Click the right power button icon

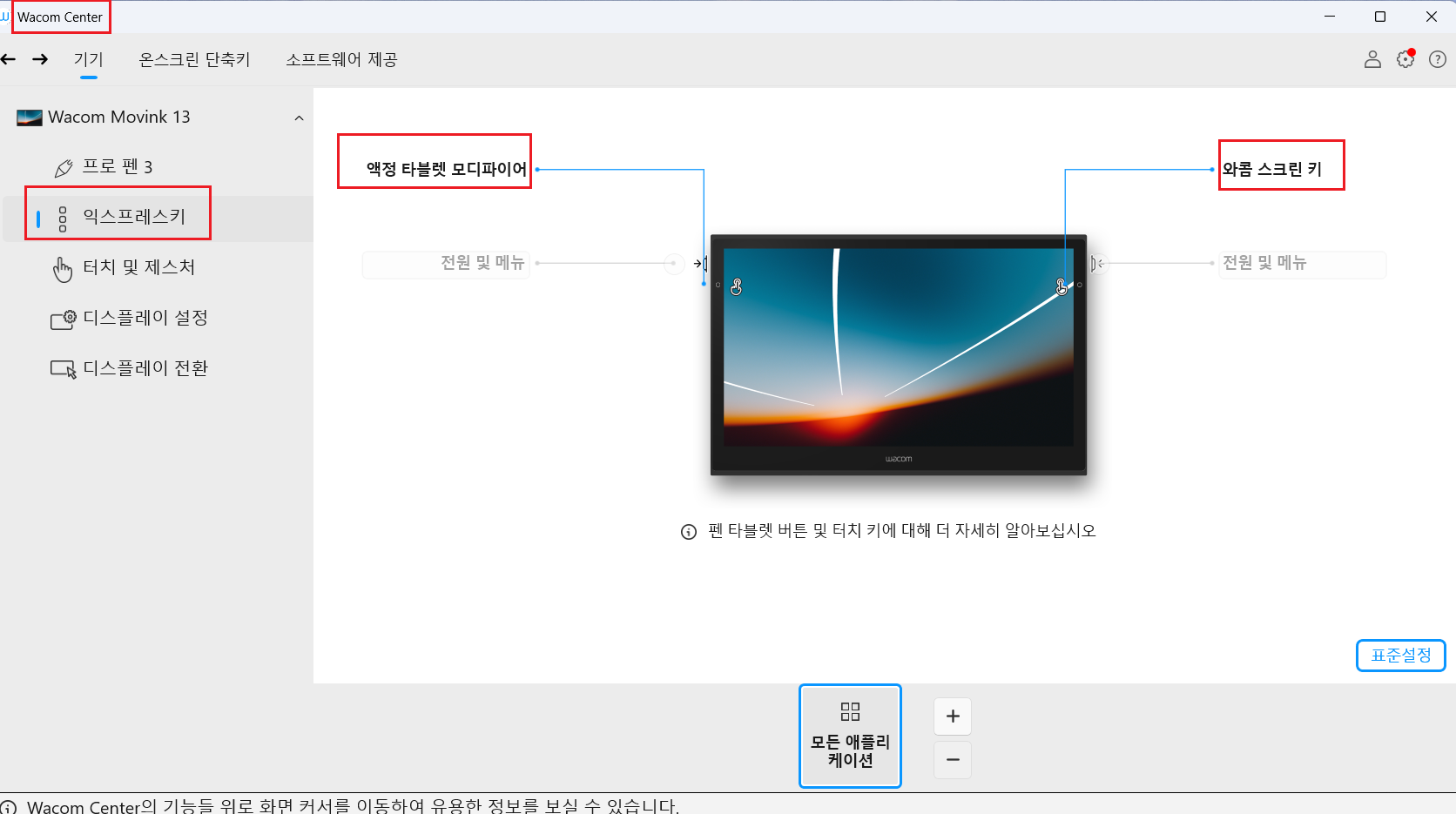point(1098,263)
